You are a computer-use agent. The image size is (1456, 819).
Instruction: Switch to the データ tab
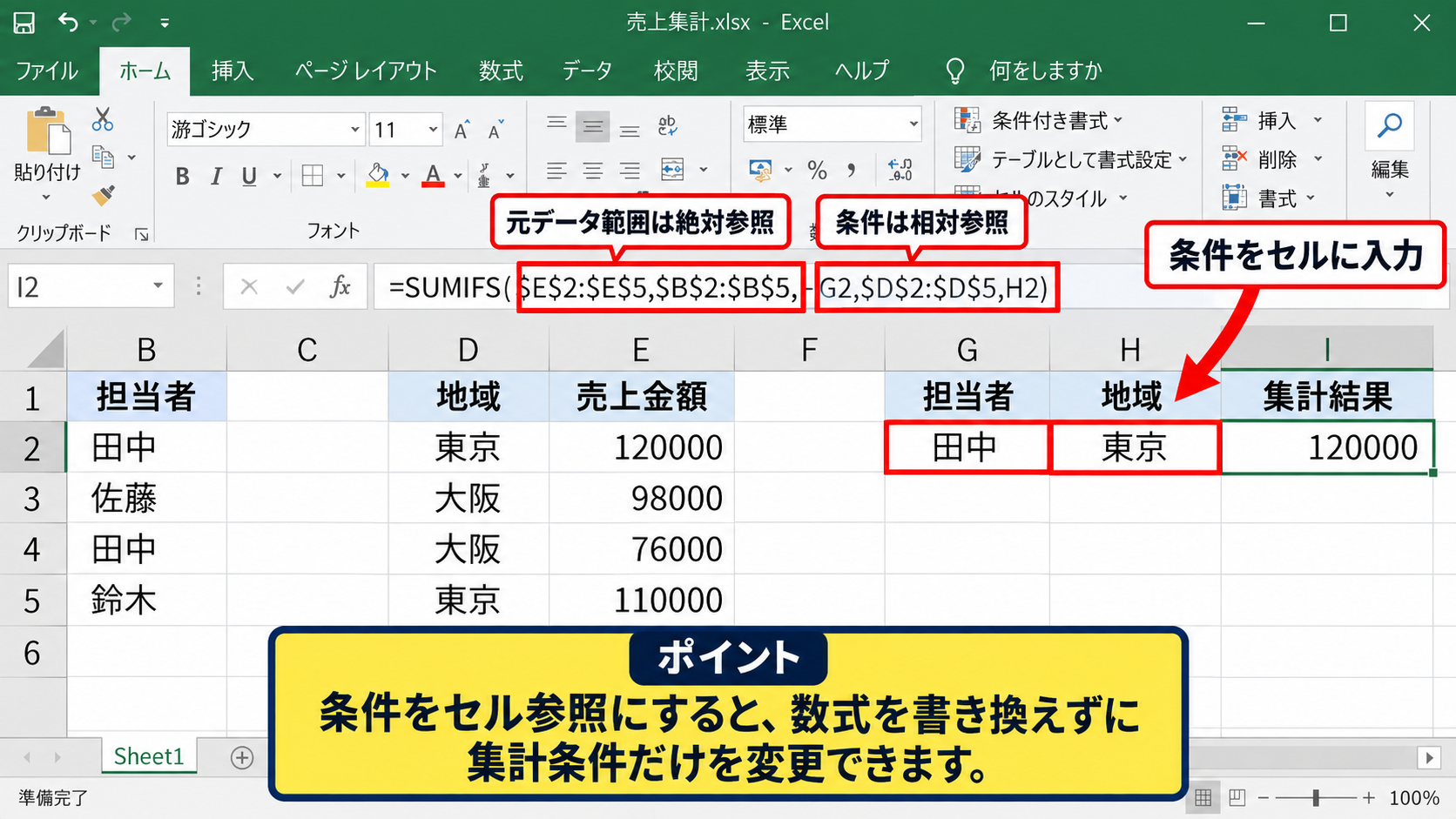point(587,70)
